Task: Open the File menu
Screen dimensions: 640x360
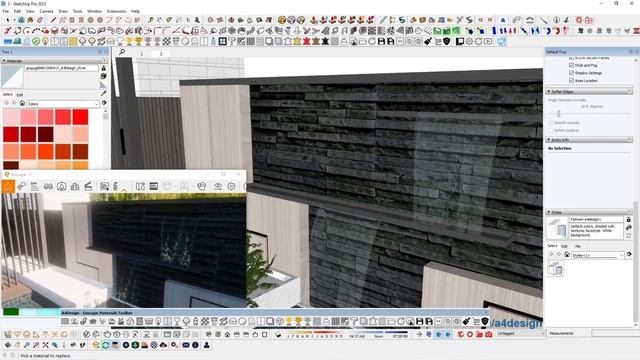Action: click(6, 11)
